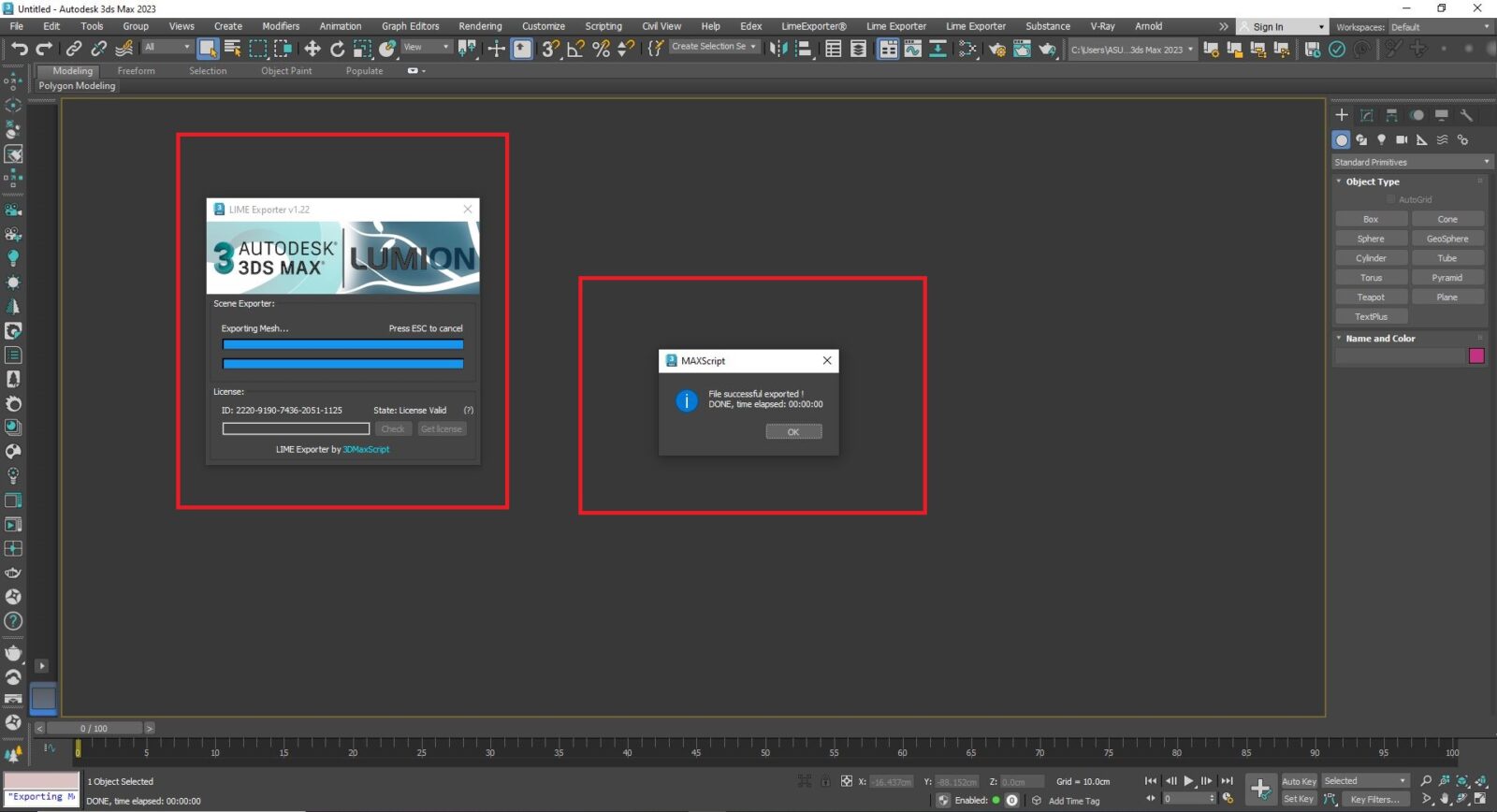Click the Mirror tool icon

pos(778,49)
